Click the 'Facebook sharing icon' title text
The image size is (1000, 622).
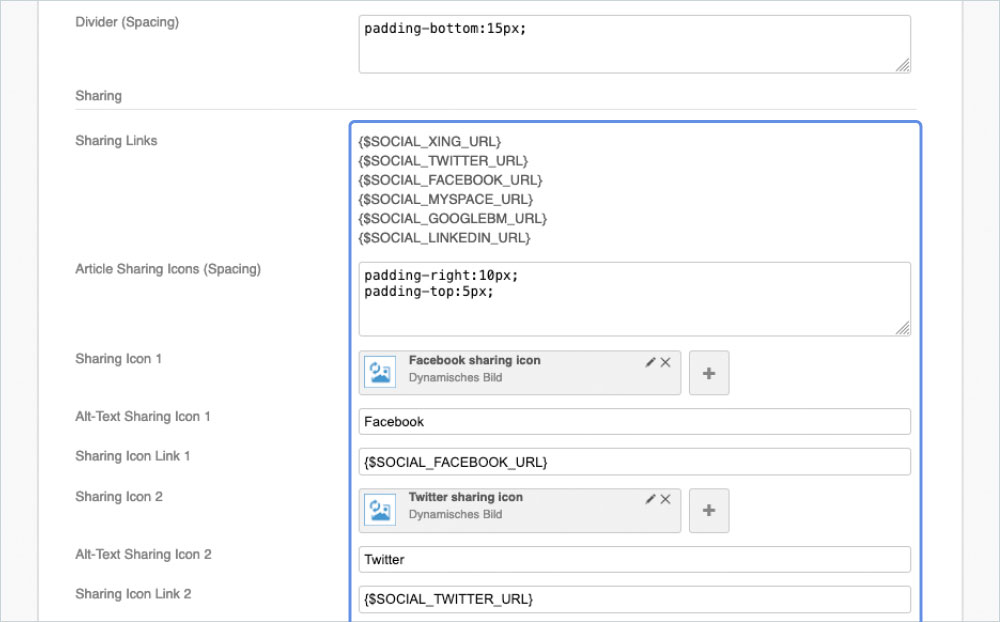tap(474, 360)
